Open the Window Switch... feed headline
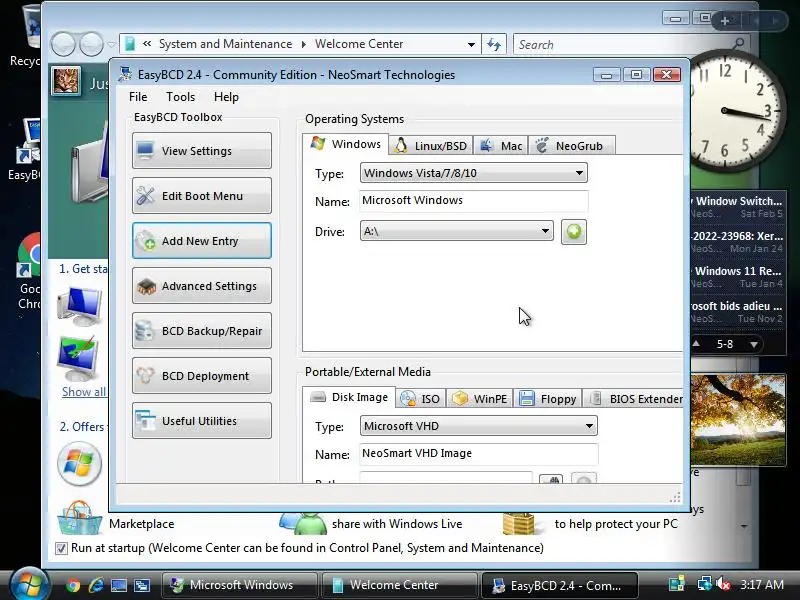This screenshot has height=600, width=800. pyautogui.click(x=738, y=201)
